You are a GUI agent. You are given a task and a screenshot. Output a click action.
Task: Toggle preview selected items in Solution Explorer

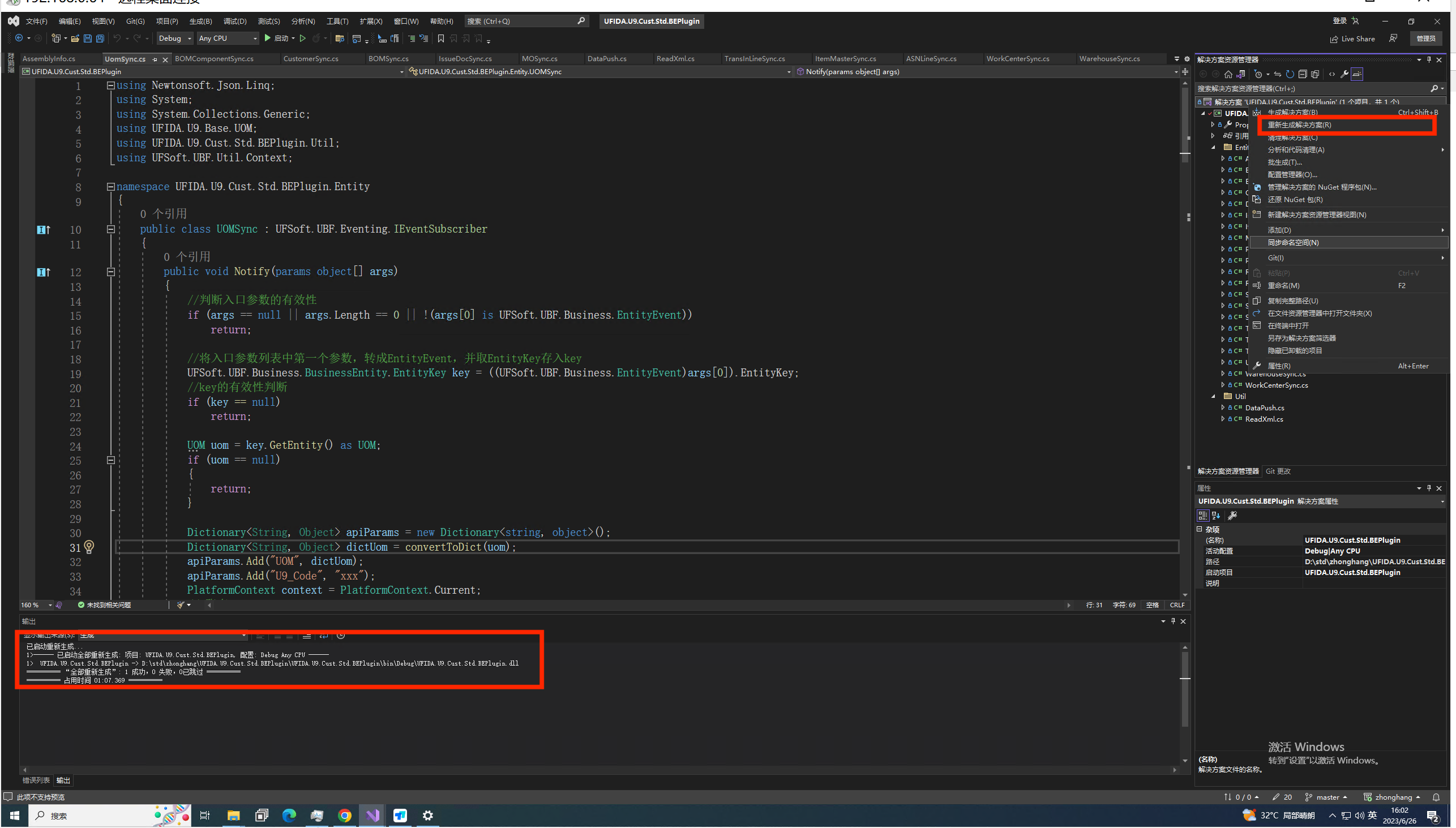1357,75
